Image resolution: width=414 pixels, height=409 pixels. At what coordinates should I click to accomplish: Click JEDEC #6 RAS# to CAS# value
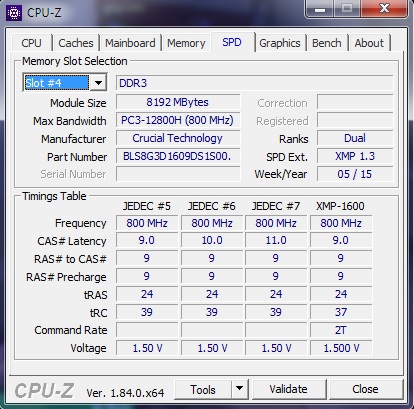[212, 258]
